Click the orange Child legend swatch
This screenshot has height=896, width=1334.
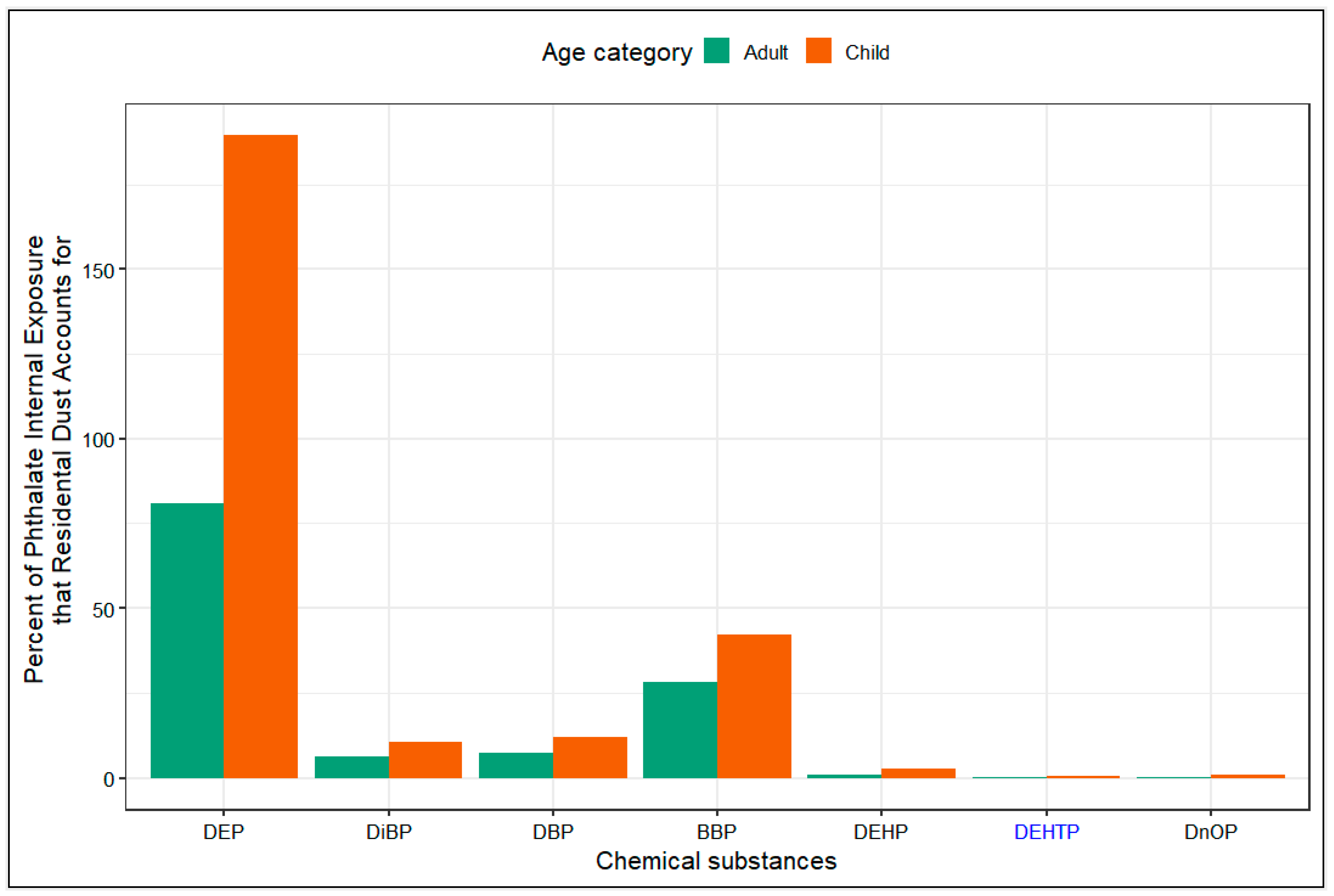click(x=818, y=51)
